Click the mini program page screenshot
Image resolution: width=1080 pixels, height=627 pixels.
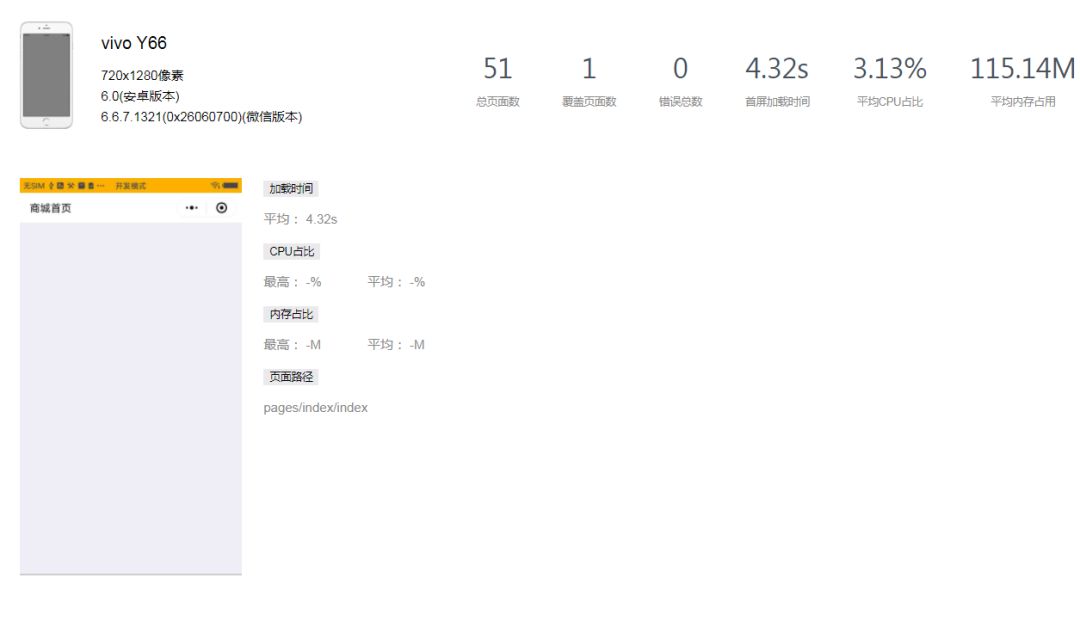click(x=131, y=376)
